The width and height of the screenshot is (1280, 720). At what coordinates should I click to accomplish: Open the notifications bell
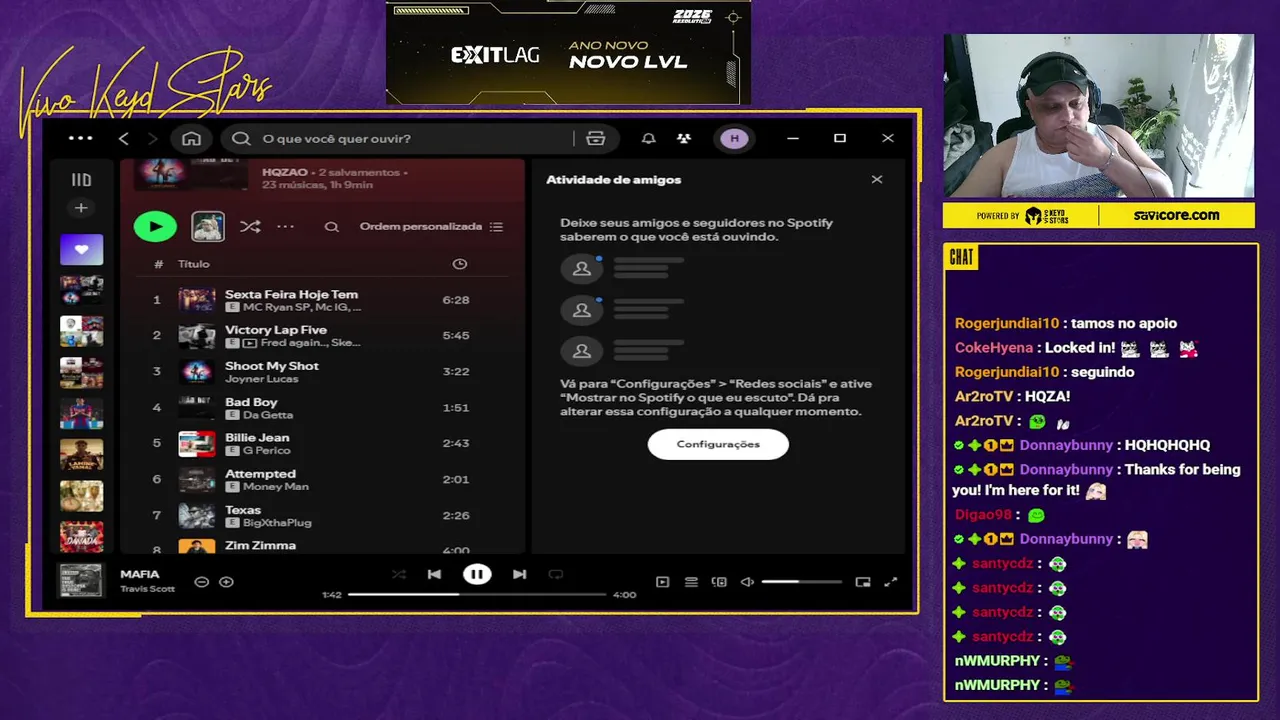pyautogui.click(x=649, y=138)
